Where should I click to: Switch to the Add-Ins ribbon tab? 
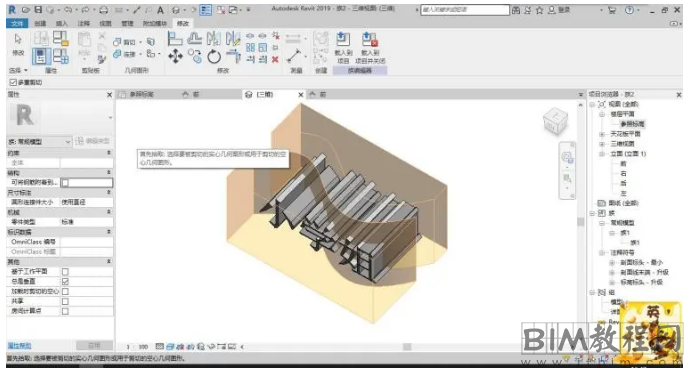pyautogui.click(x=155, y=23)
